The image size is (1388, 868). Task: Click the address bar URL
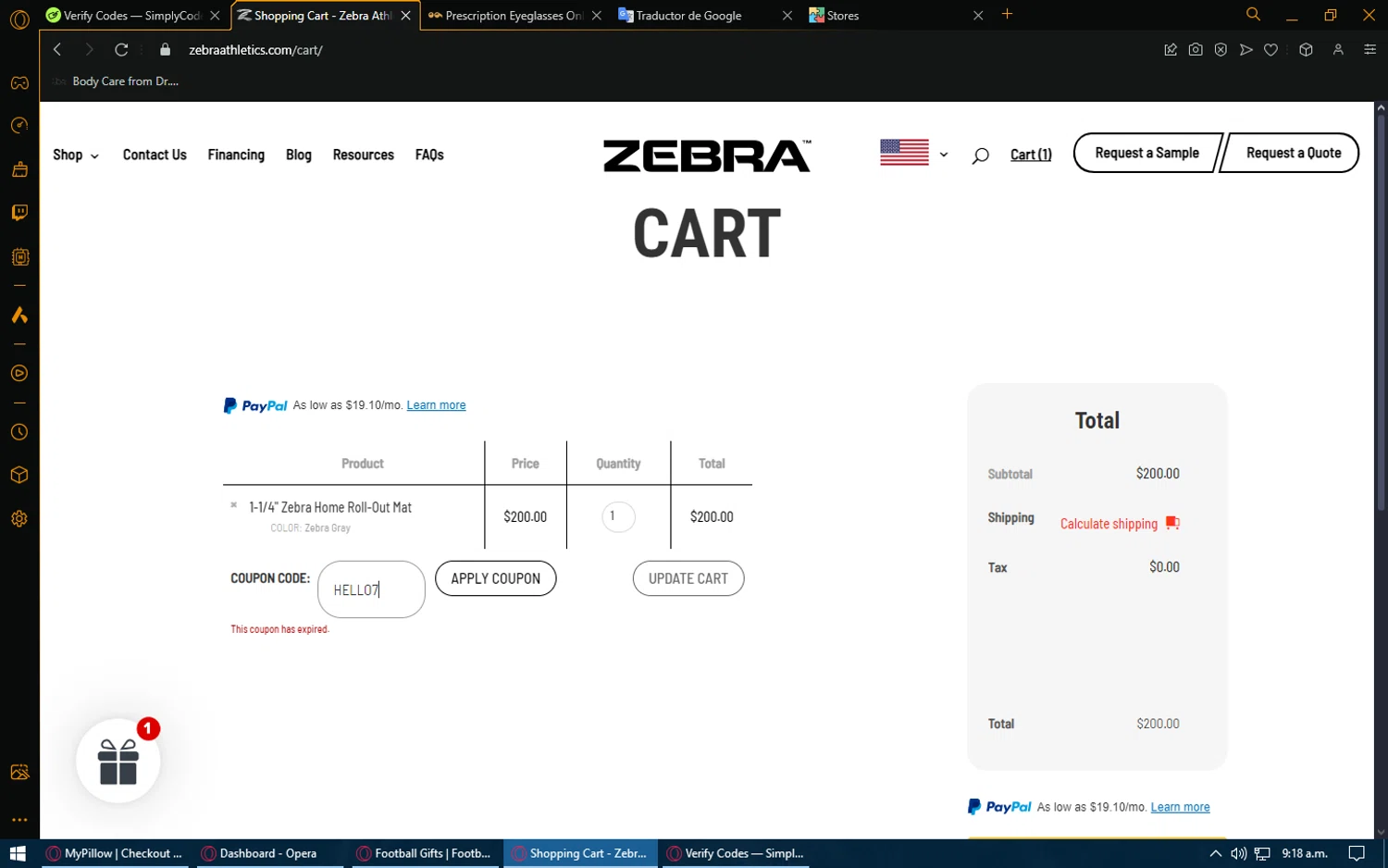[x=255, y=50]
